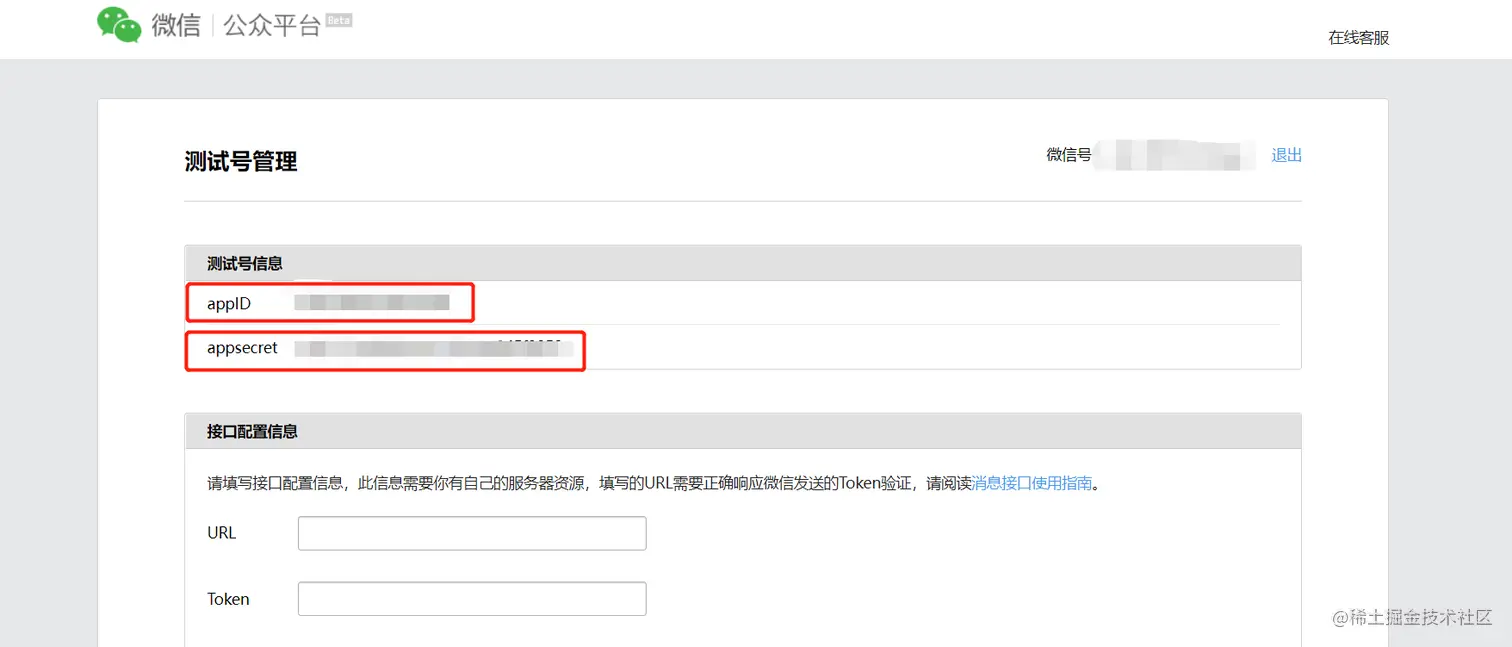Click the appsecret label
The height and width of the screenshot is (647, 1512).
243,348
